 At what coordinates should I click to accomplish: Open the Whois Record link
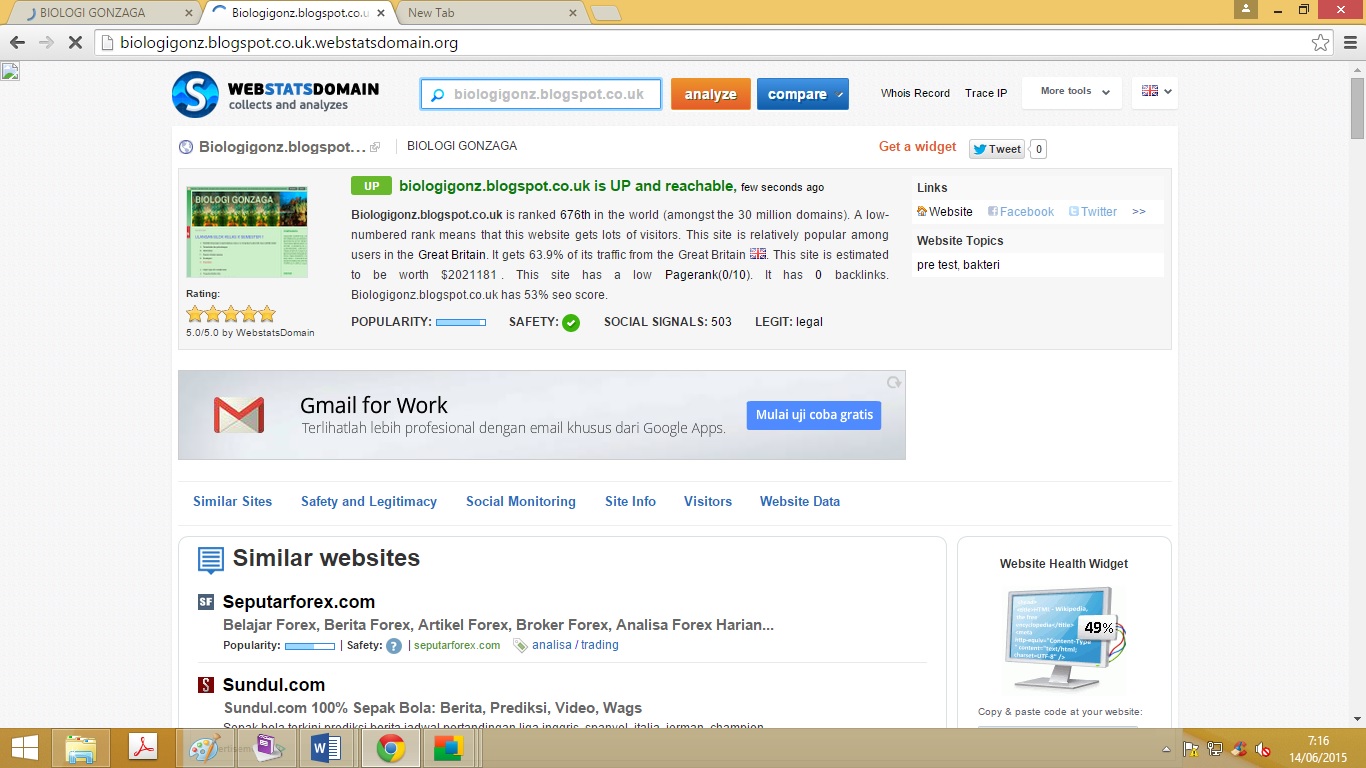(915, 93)
